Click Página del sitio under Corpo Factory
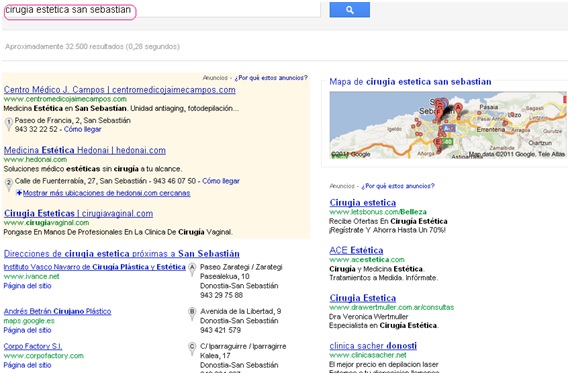 click(27, 365)
